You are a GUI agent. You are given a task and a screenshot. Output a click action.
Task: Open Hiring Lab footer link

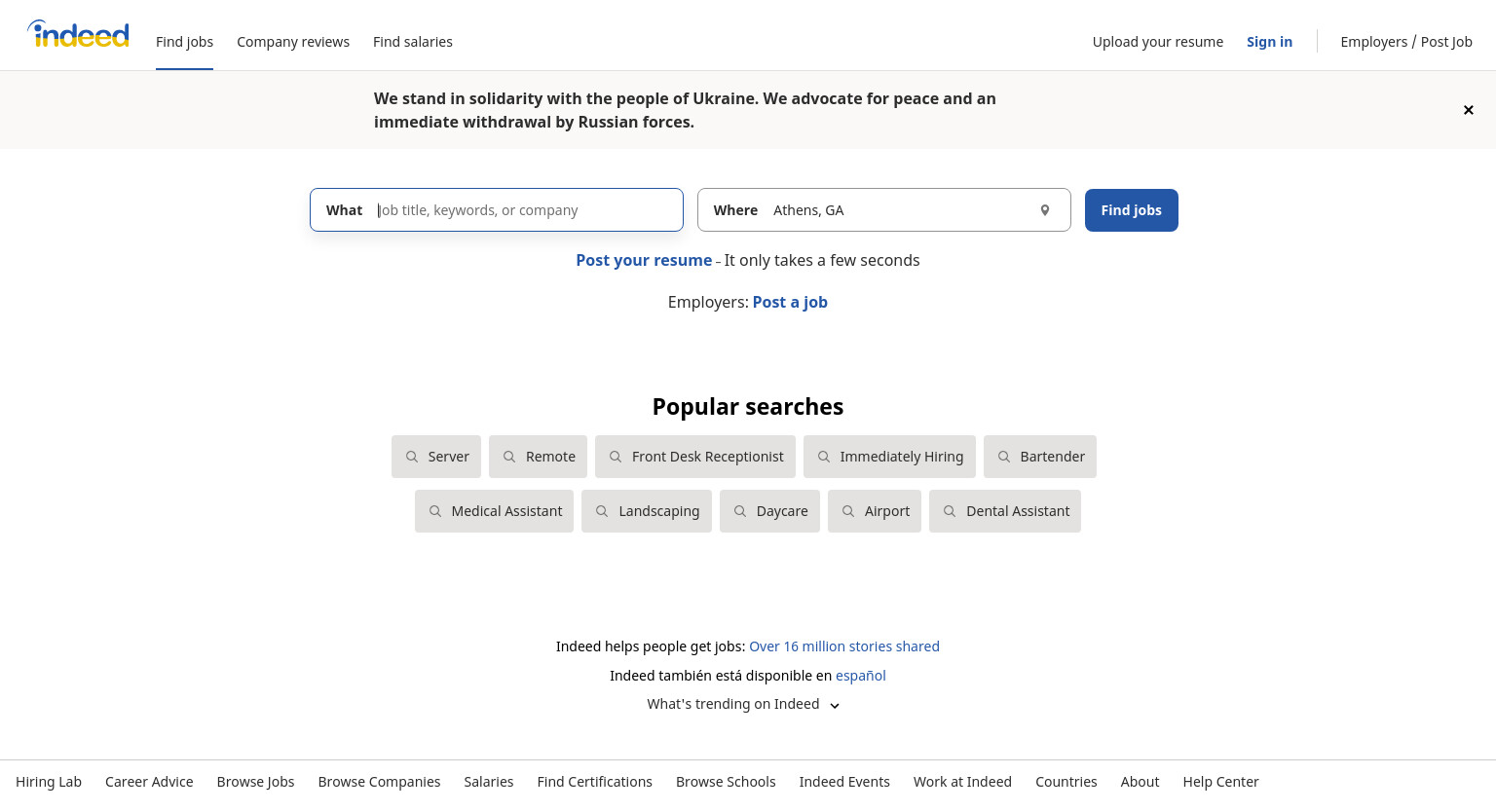[49, 782]
